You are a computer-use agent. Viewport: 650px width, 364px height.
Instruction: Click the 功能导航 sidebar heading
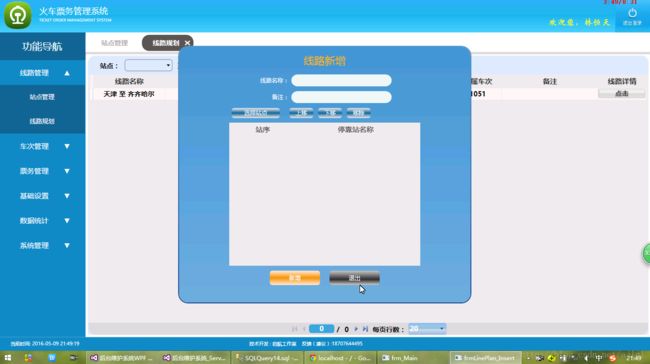[x=42, y=46]
